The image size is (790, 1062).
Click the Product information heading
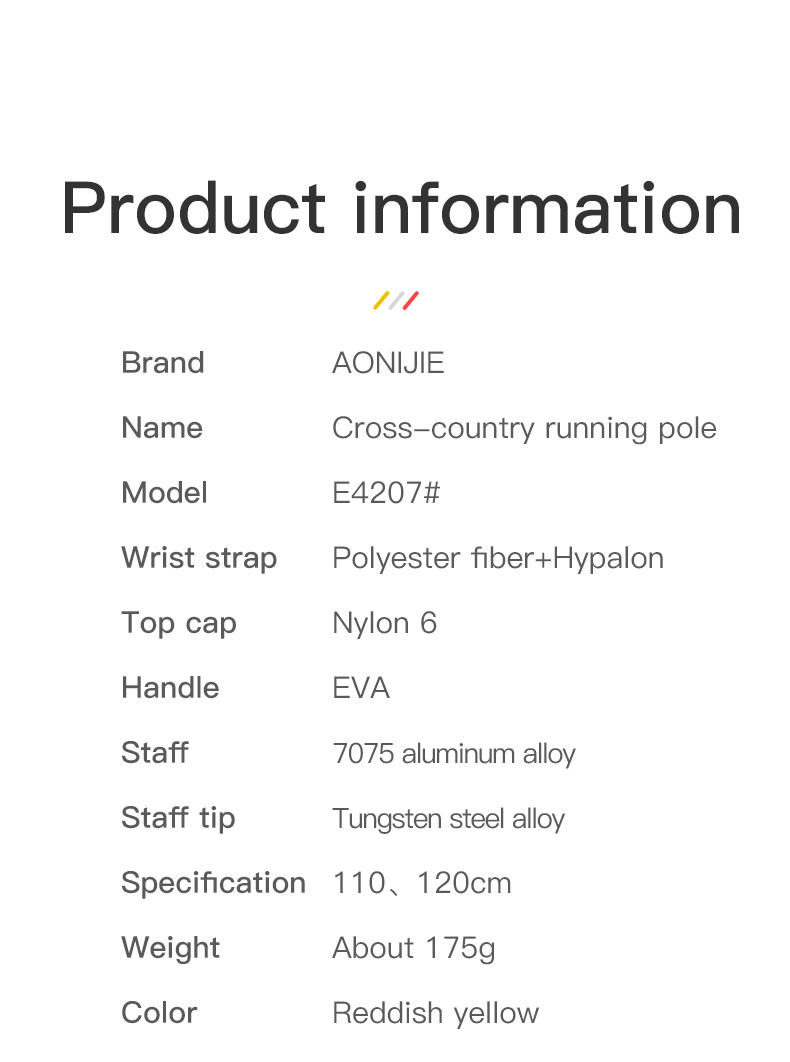[x=401, y=209]
